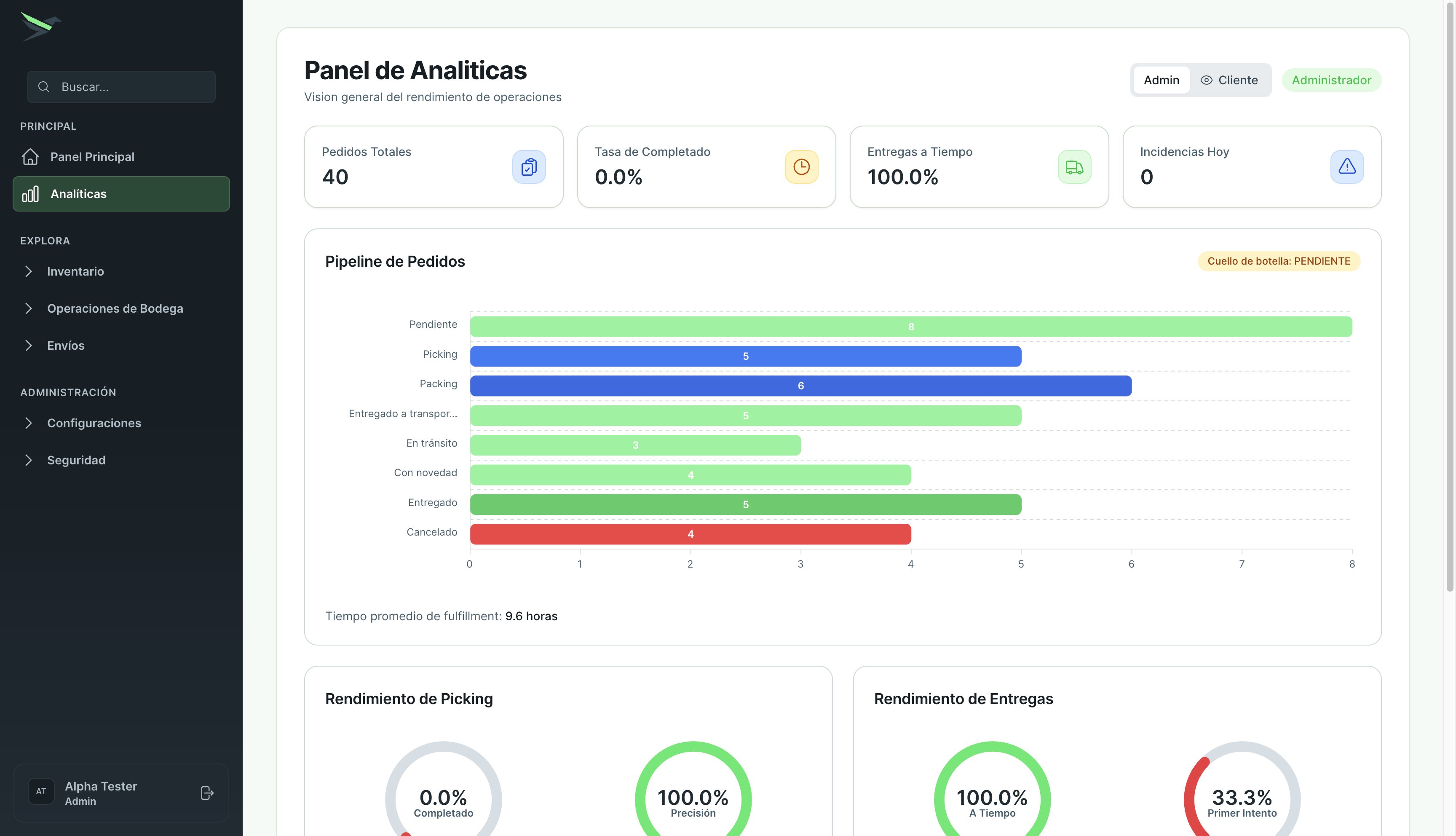Click the ADMINISTRACIÓN section label
Screen dimensions: 1456x836
tap(68, 393)
